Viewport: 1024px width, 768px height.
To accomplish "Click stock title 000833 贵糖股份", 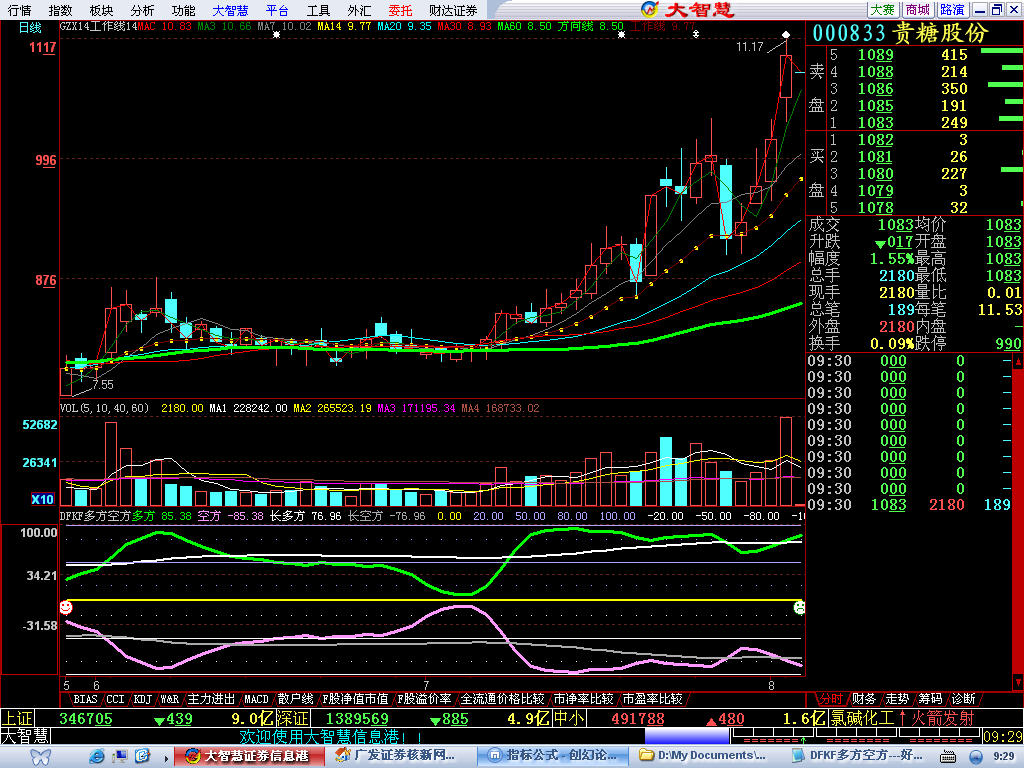I will pyautogui.click(x=901, y=33).
